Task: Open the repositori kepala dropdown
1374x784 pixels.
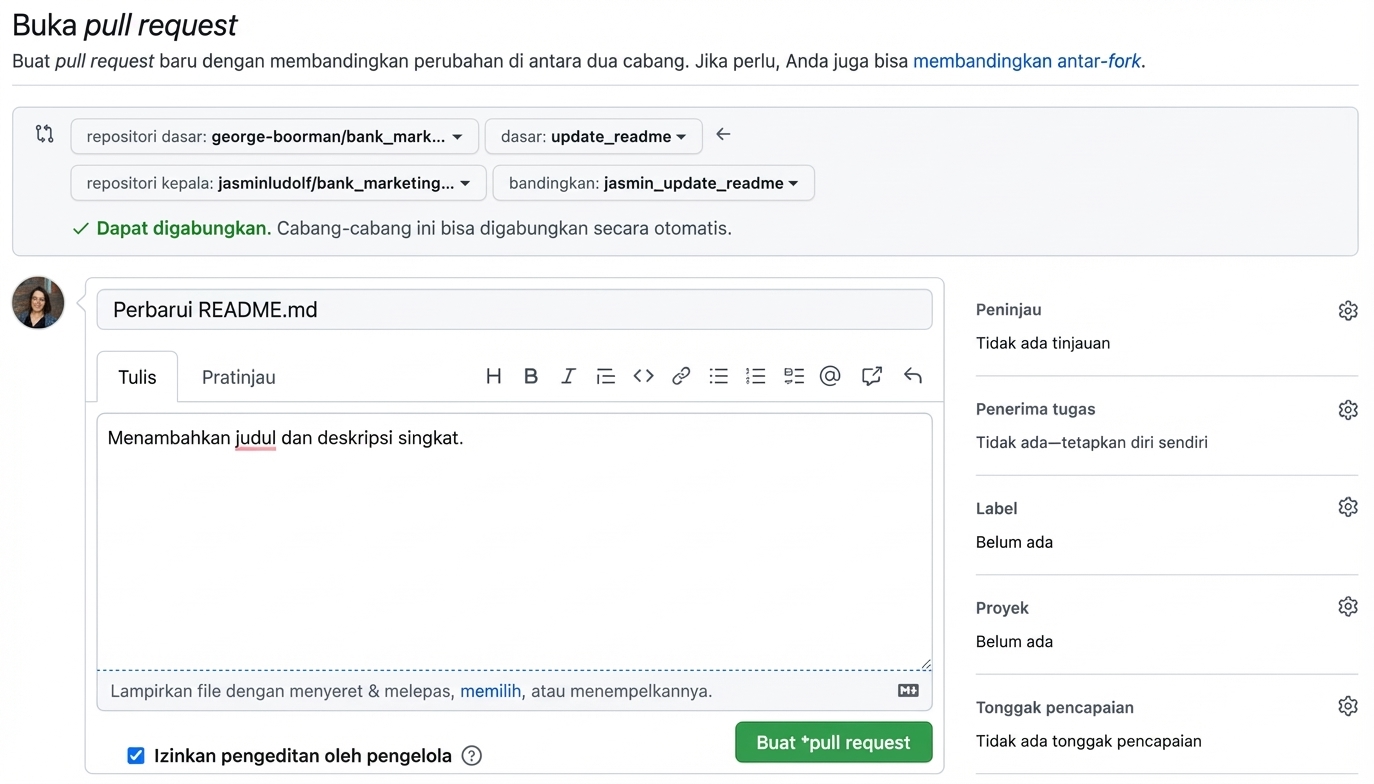Action: coord(279,183)
